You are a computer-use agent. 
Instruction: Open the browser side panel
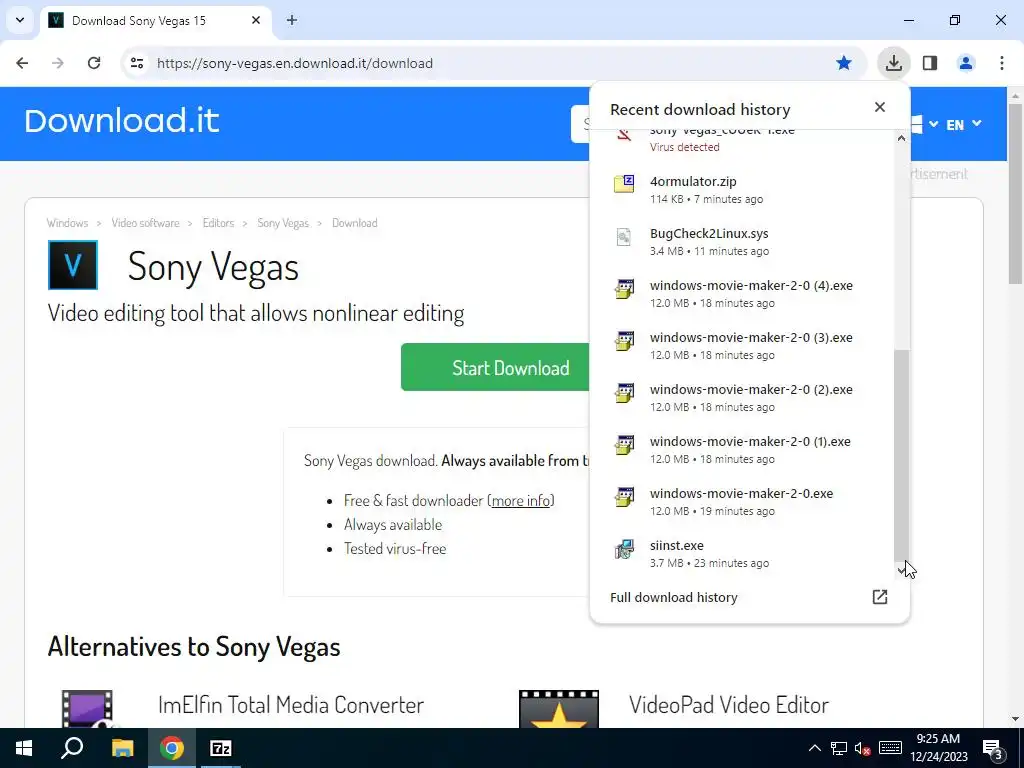pyautogui.click(x=930, y=63)
